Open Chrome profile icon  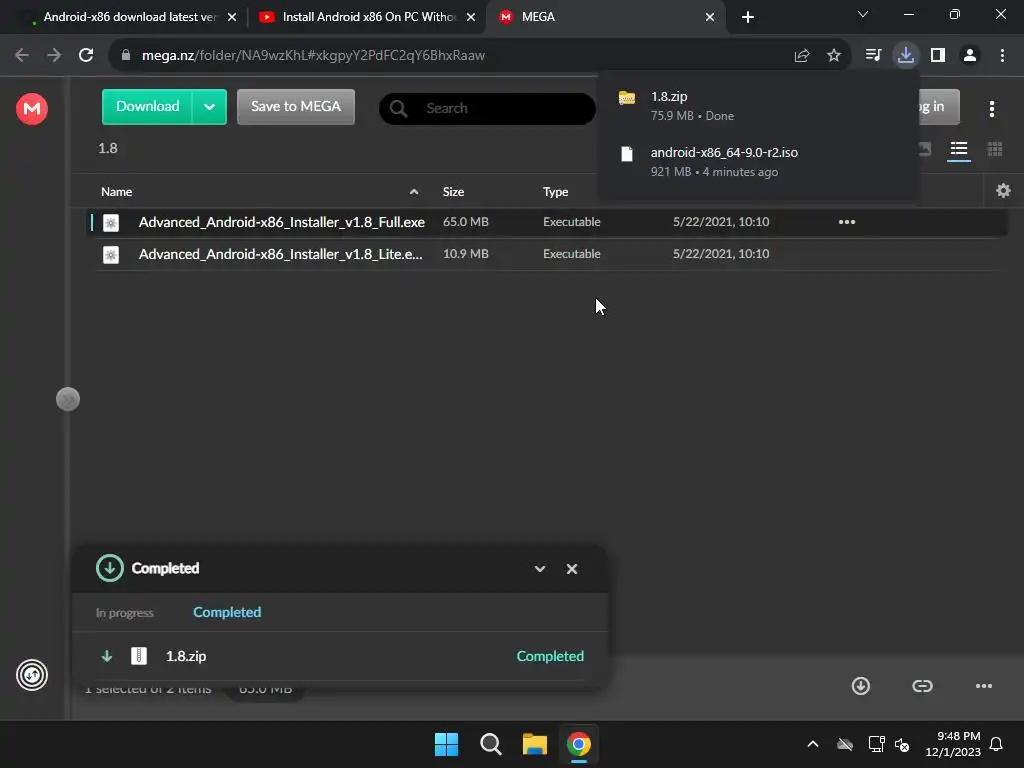click(970, 55)
